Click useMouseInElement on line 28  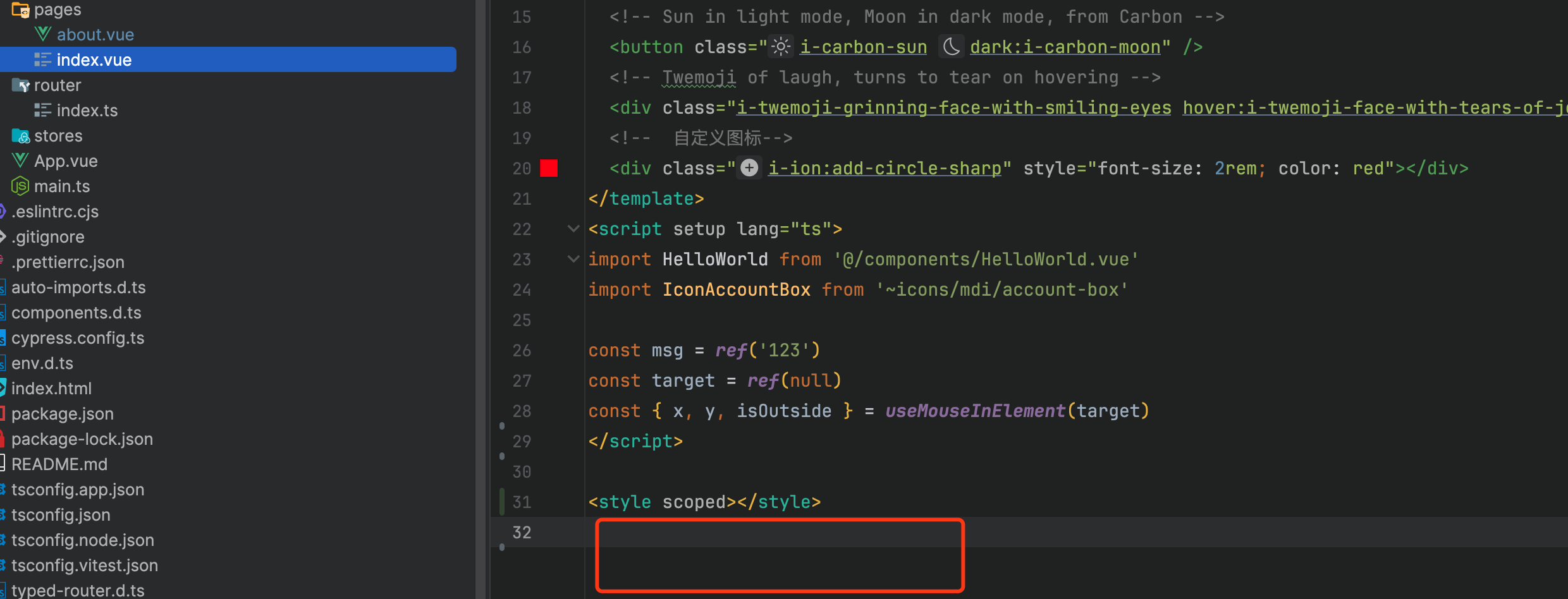(975, 411)
